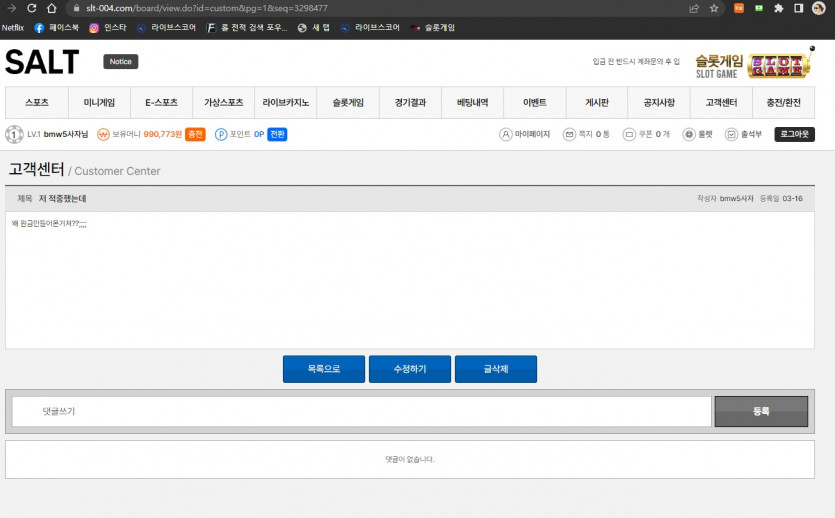Image resolution: width=835 pixels, height=518 pixels.
Task: Click the 로그아웃 button
Action: (794, 134)
